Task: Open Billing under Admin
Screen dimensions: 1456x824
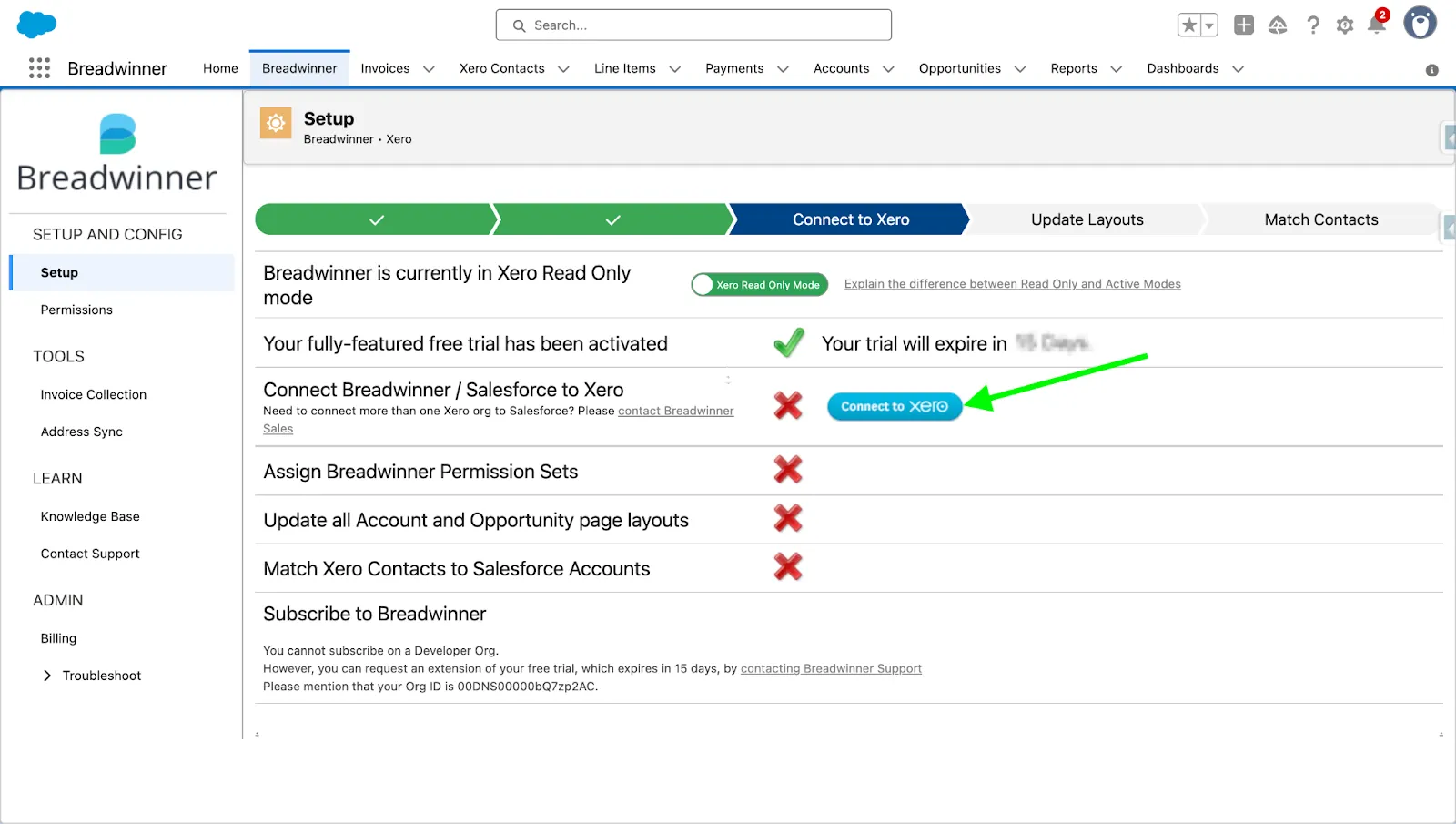Action: coord(58,638)
